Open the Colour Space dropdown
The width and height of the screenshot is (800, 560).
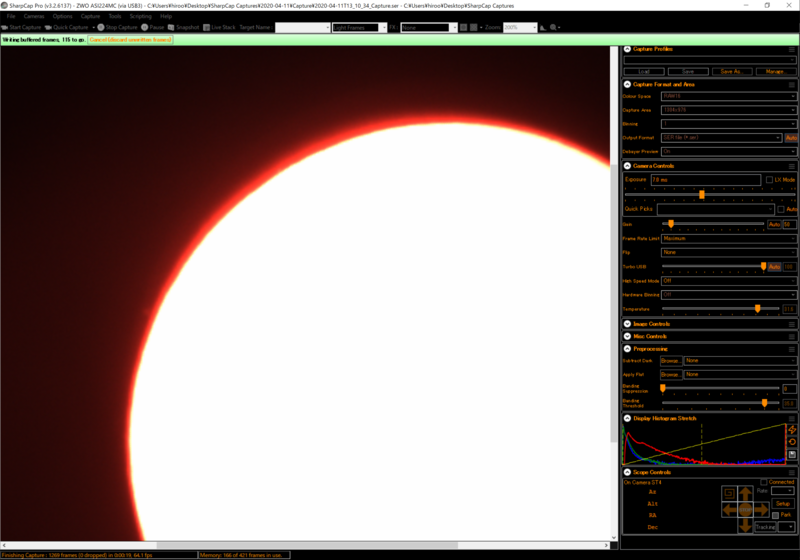(729, 96)
